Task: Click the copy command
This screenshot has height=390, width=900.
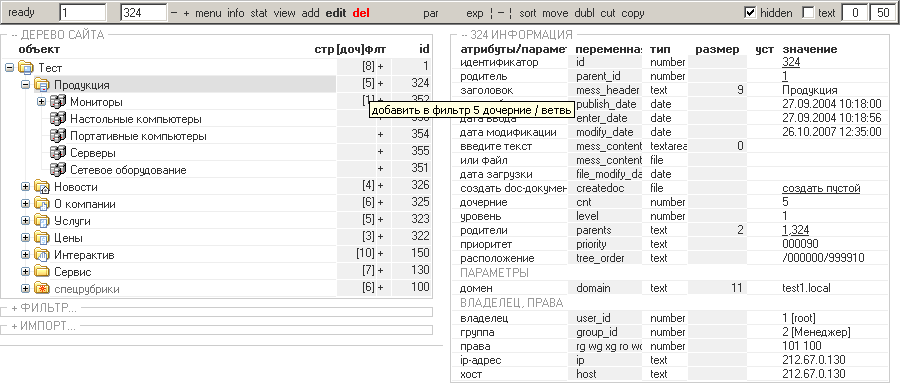Action: (633, 13)
